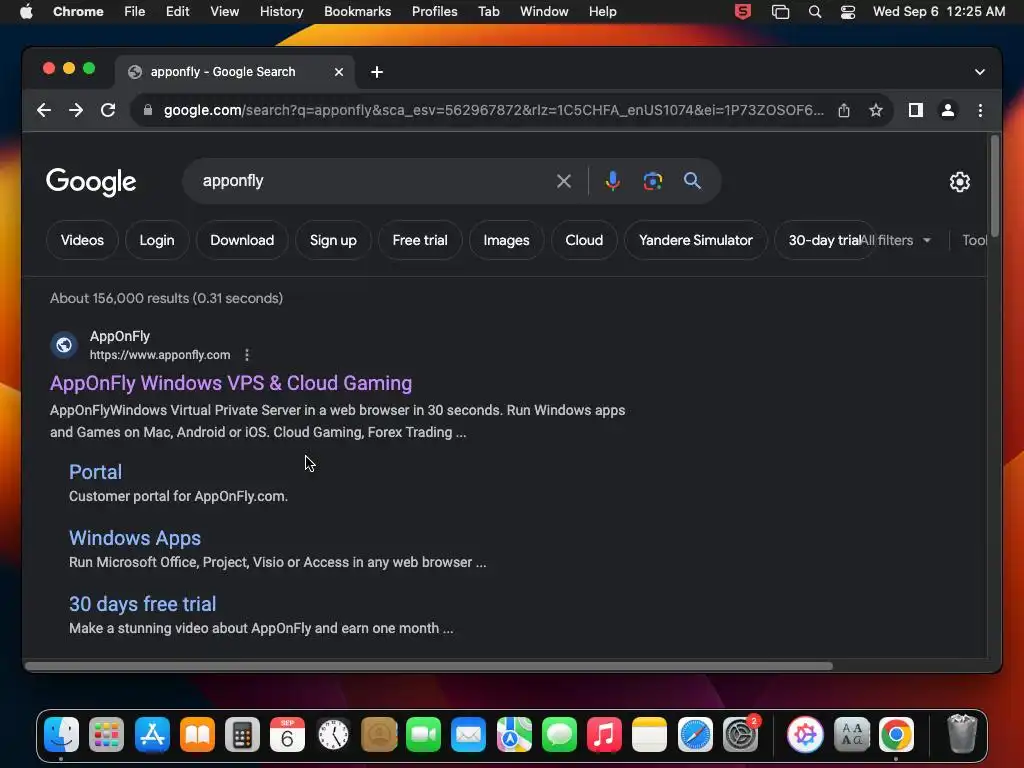Click the forward navigation arrow
This screenshot has width=1024, height=768.
click(x=76, y=110)
